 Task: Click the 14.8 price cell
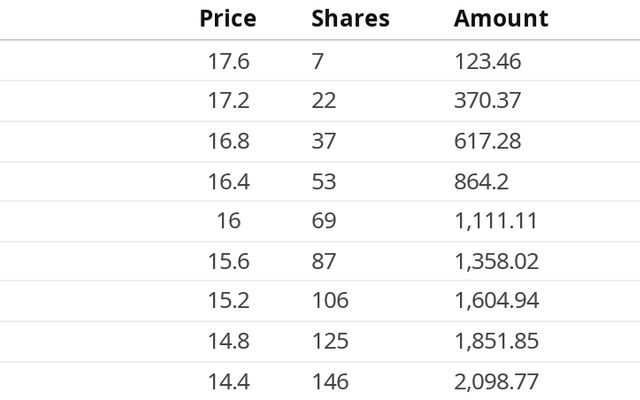[228, 341]
